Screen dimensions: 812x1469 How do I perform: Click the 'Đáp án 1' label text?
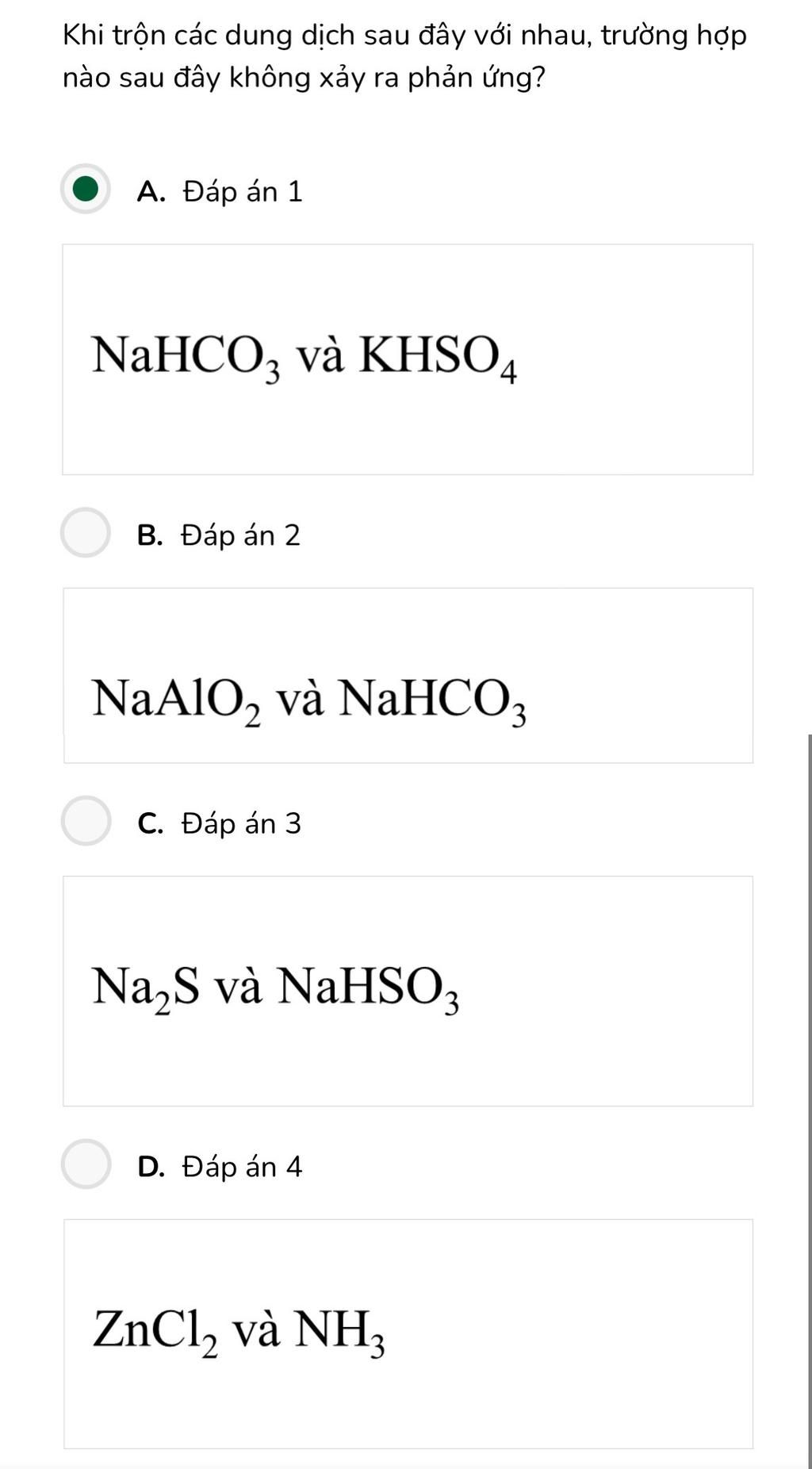243,192
